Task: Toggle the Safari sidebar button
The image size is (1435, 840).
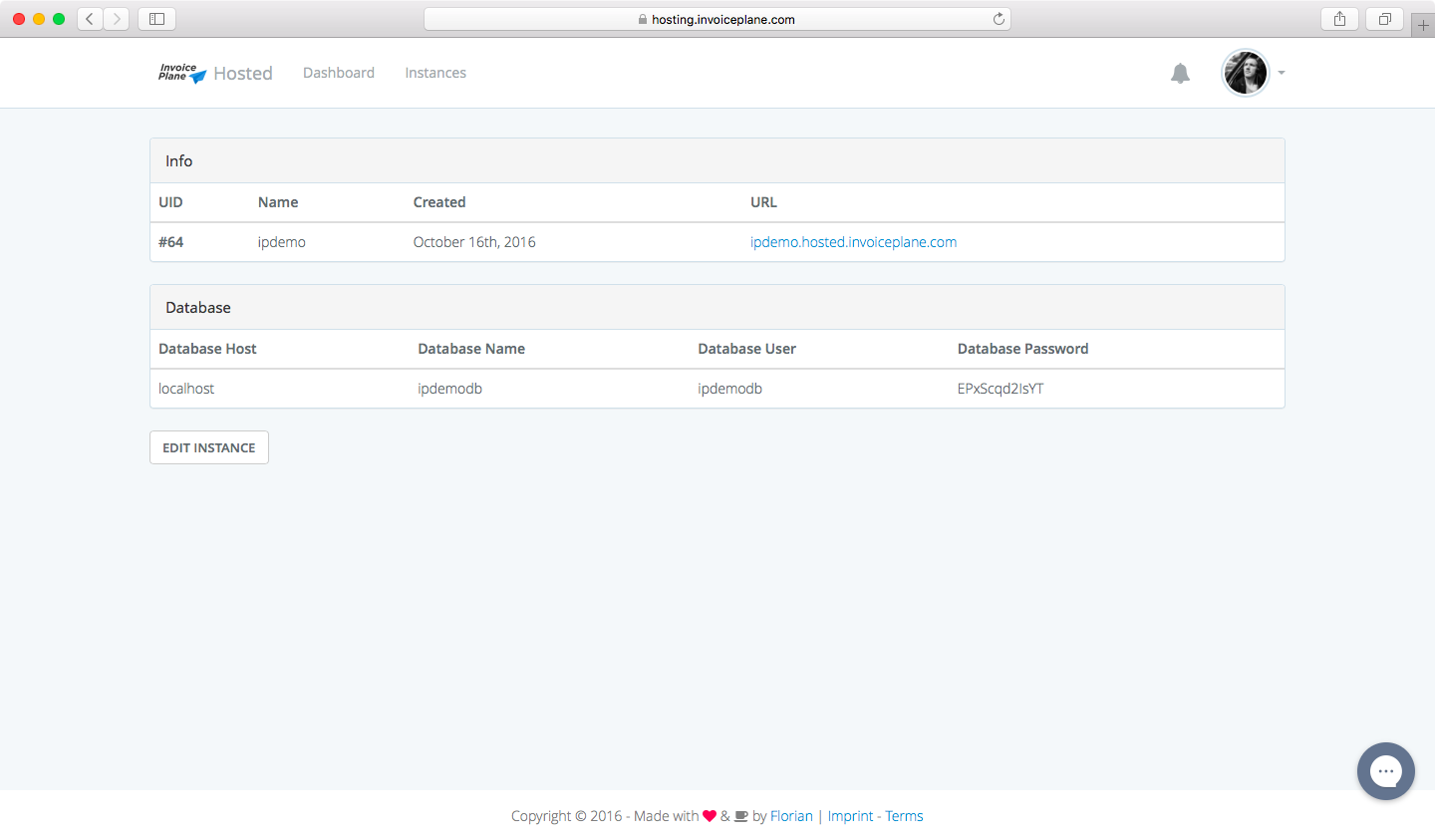Action: (156, 19)
